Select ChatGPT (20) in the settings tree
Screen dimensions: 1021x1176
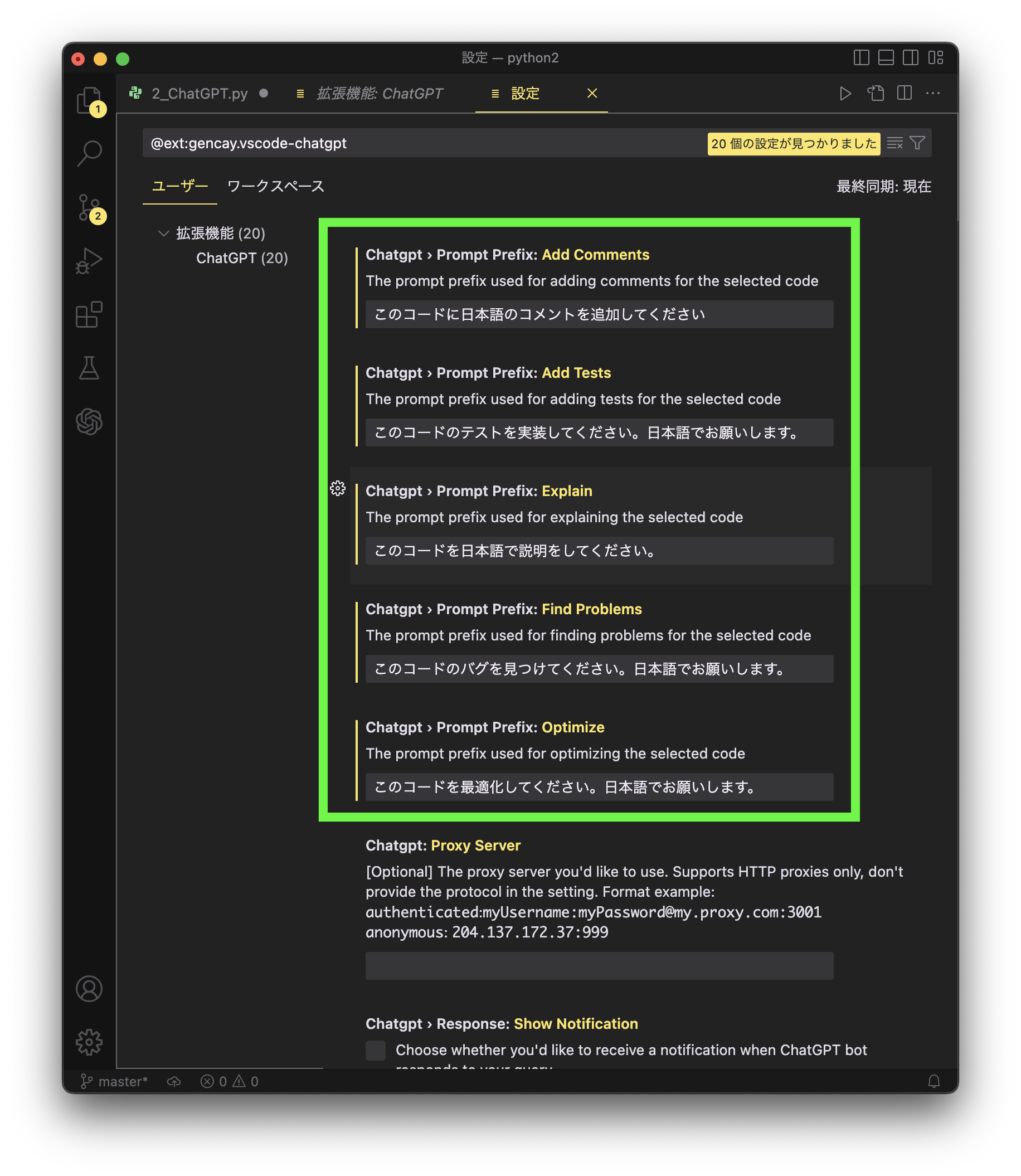point(242,258)
